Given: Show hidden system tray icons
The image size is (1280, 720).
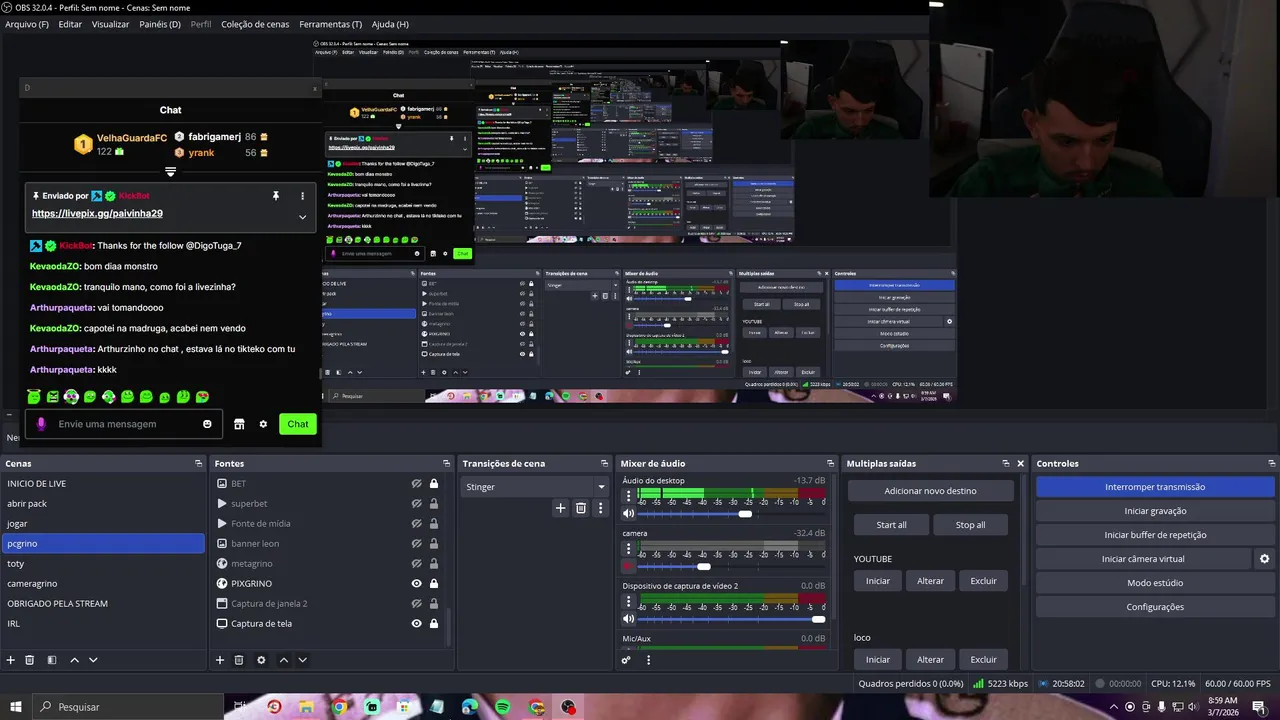Looking at the screenshot, I should 1113,707.
